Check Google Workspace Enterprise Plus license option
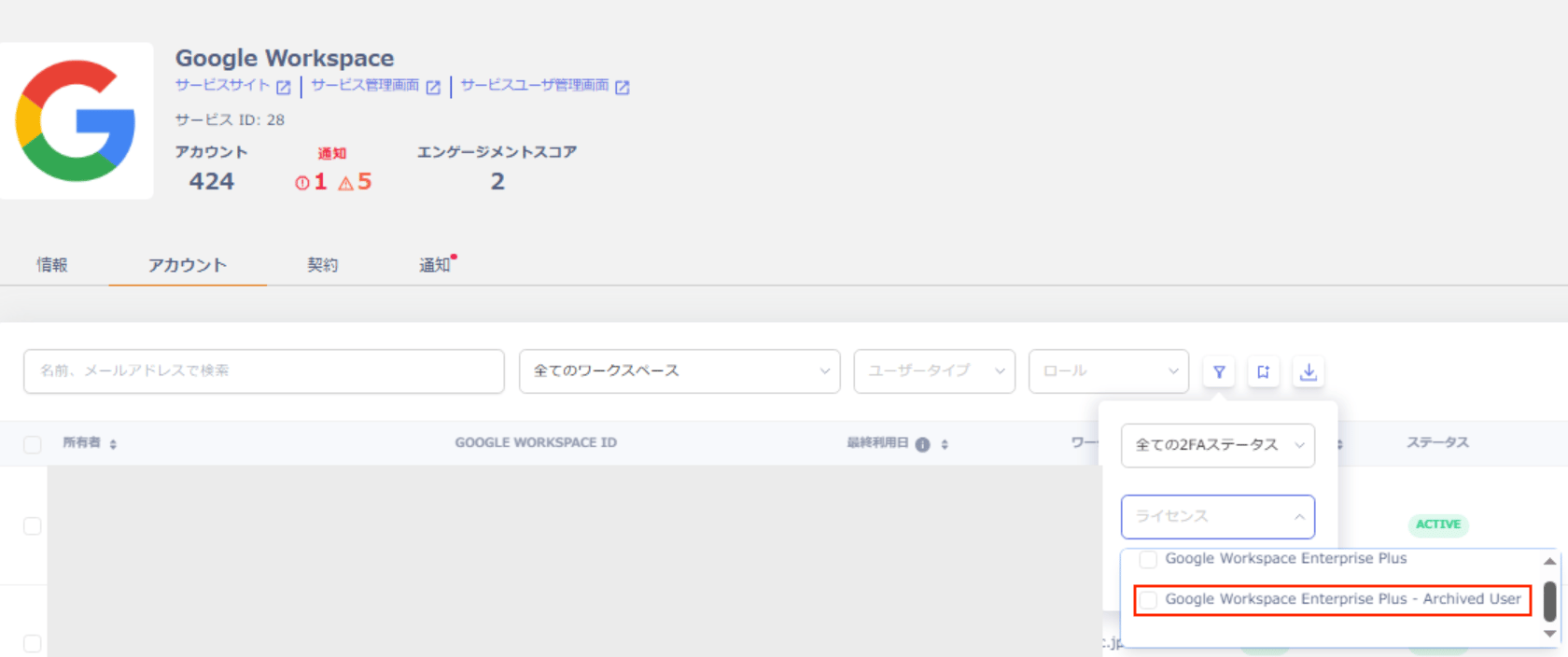The image size is (1568, 657). pos(1148,559)
